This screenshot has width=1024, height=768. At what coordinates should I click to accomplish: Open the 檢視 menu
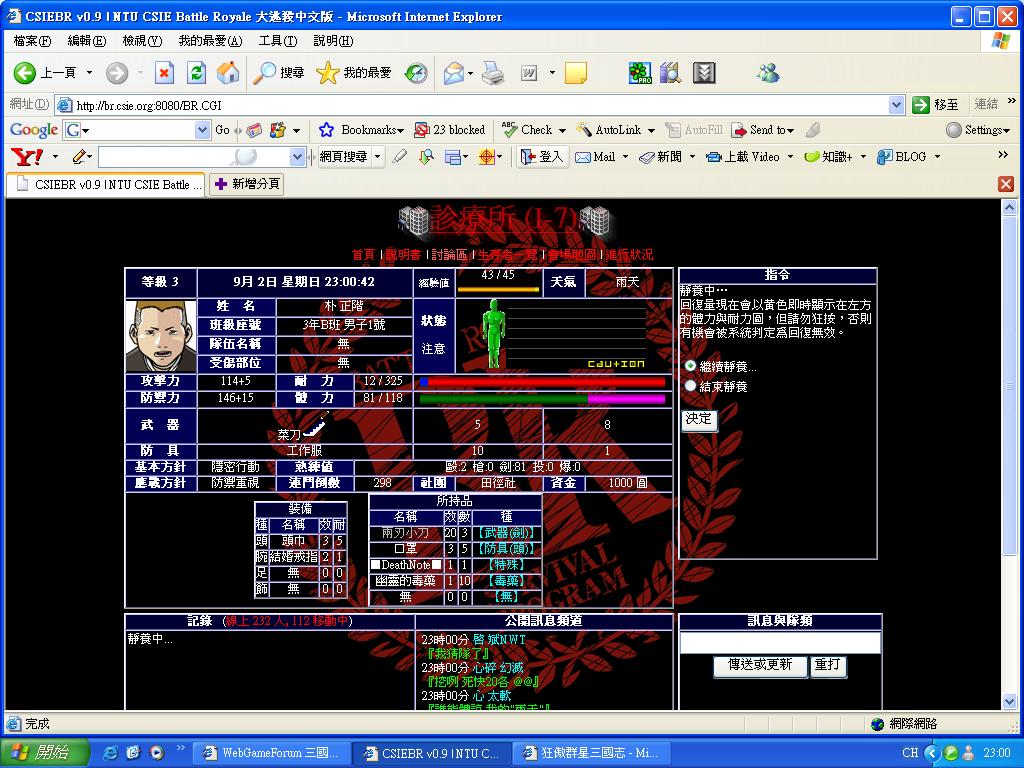142,41
